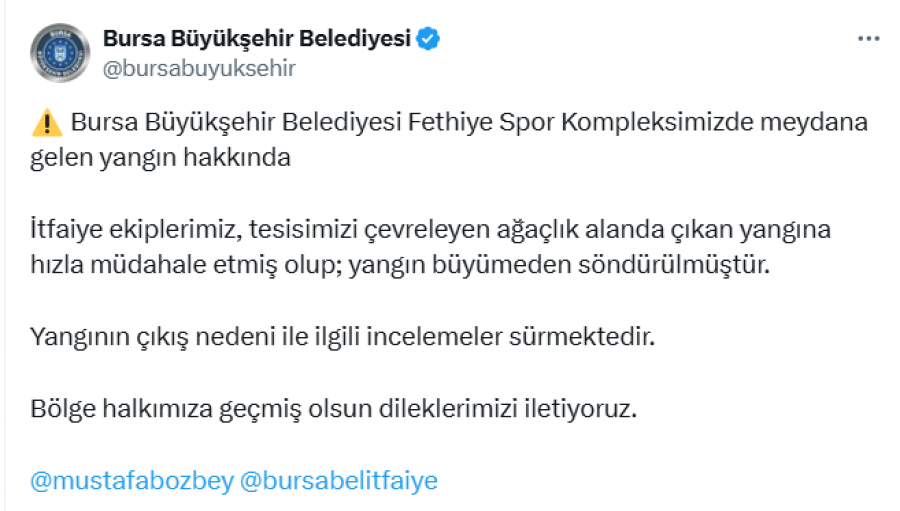Click the text 'hızla müdahale etmiş olup'
900x511 pixels.
click(x=187, y=265)
